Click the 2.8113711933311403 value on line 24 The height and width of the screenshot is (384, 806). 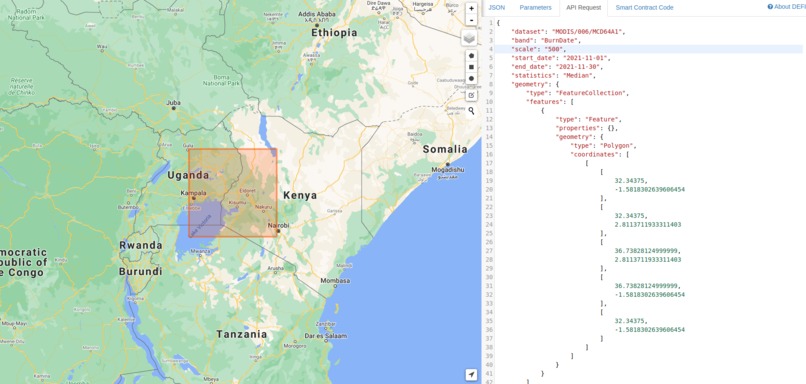click(x=648, y=225)
